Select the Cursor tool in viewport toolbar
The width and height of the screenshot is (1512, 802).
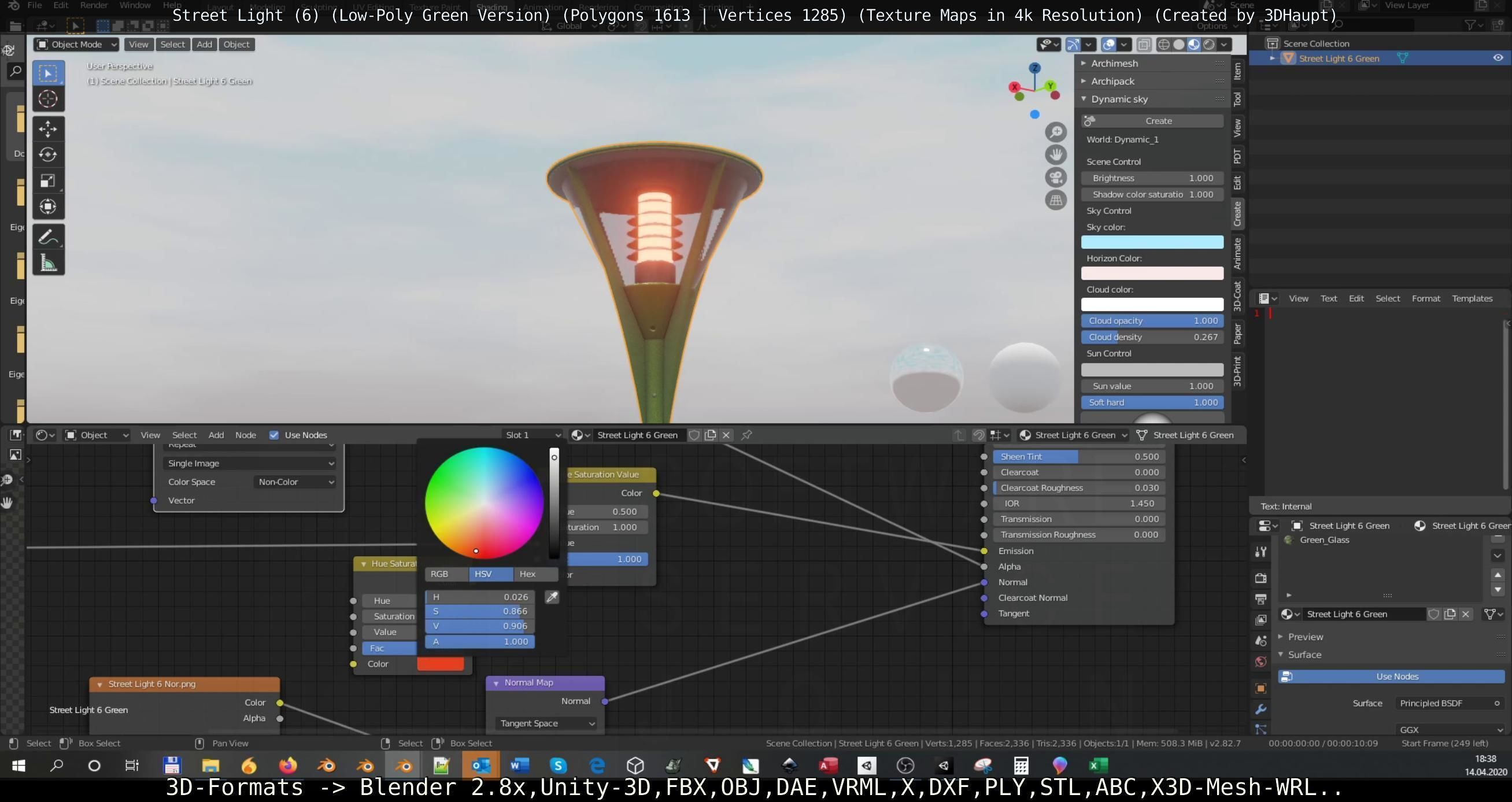click(48, 99)
